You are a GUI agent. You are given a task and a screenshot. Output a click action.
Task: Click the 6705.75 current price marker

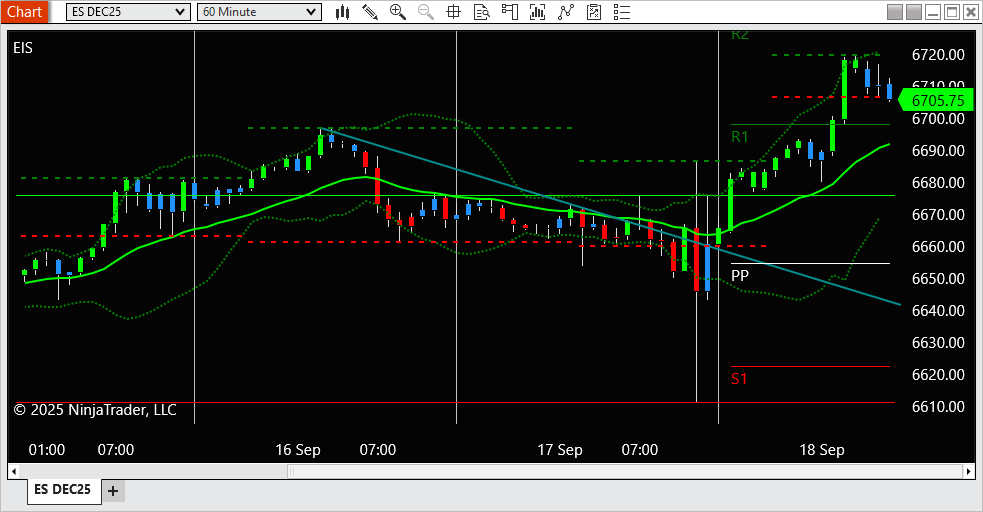point(936,100)
